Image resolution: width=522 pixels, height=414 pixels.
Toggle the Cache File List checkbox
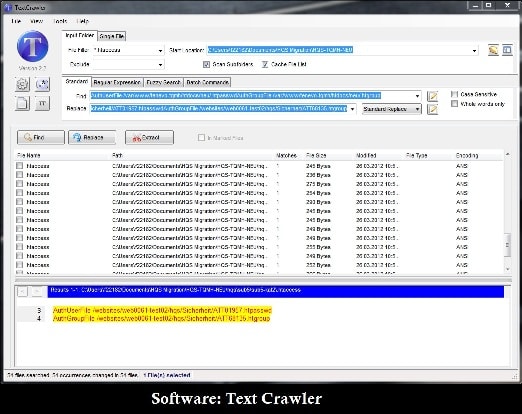[265, 64]
